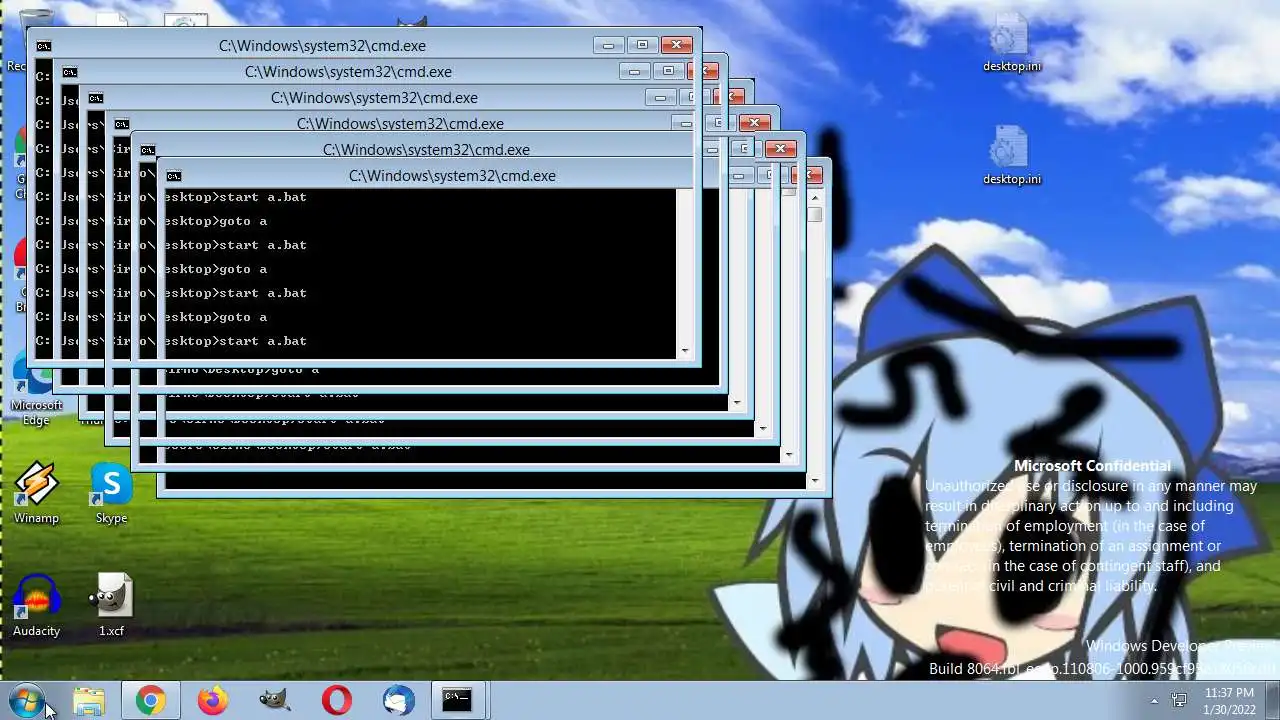This screenshot has width=1280, height=720.
Task: Select the cmd.exe taskbar button
Action: tap(457, 701)
